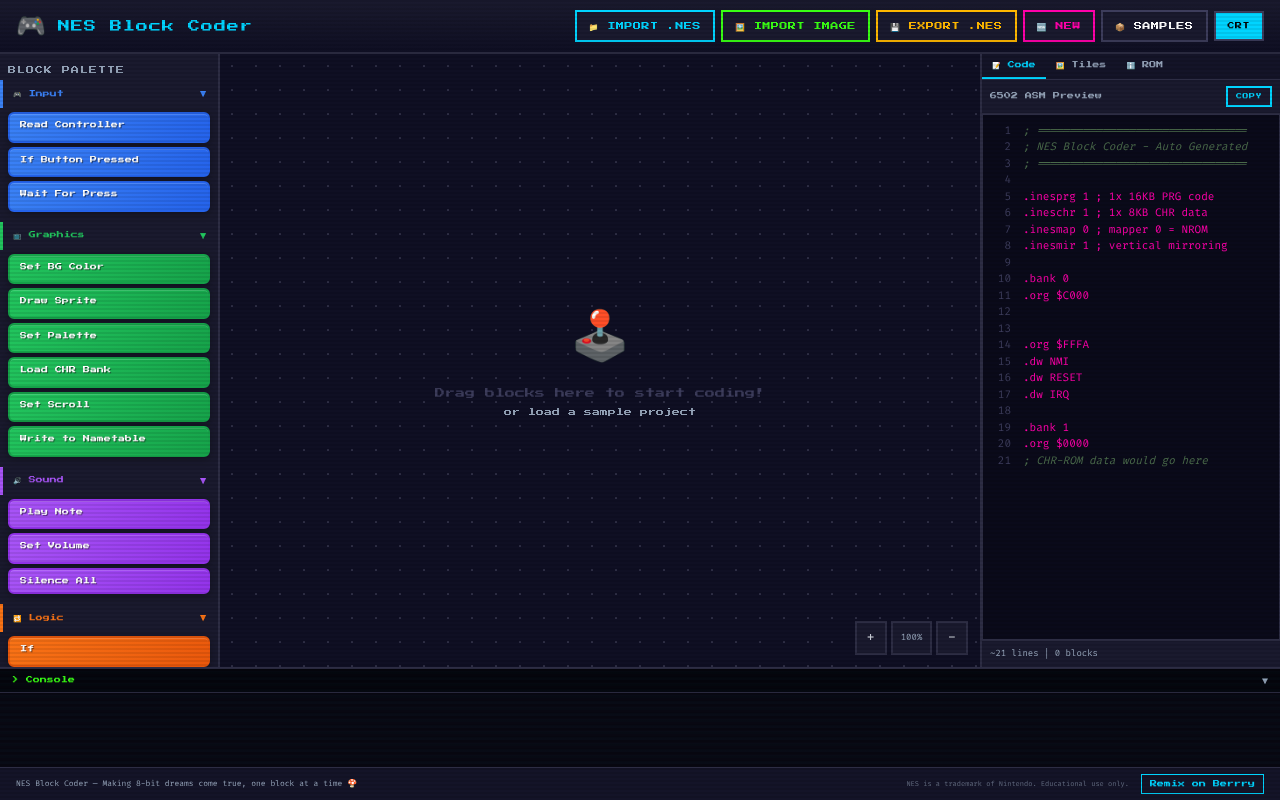
Task: Collapse the Graphics category arrow
Action: point(203,236)
